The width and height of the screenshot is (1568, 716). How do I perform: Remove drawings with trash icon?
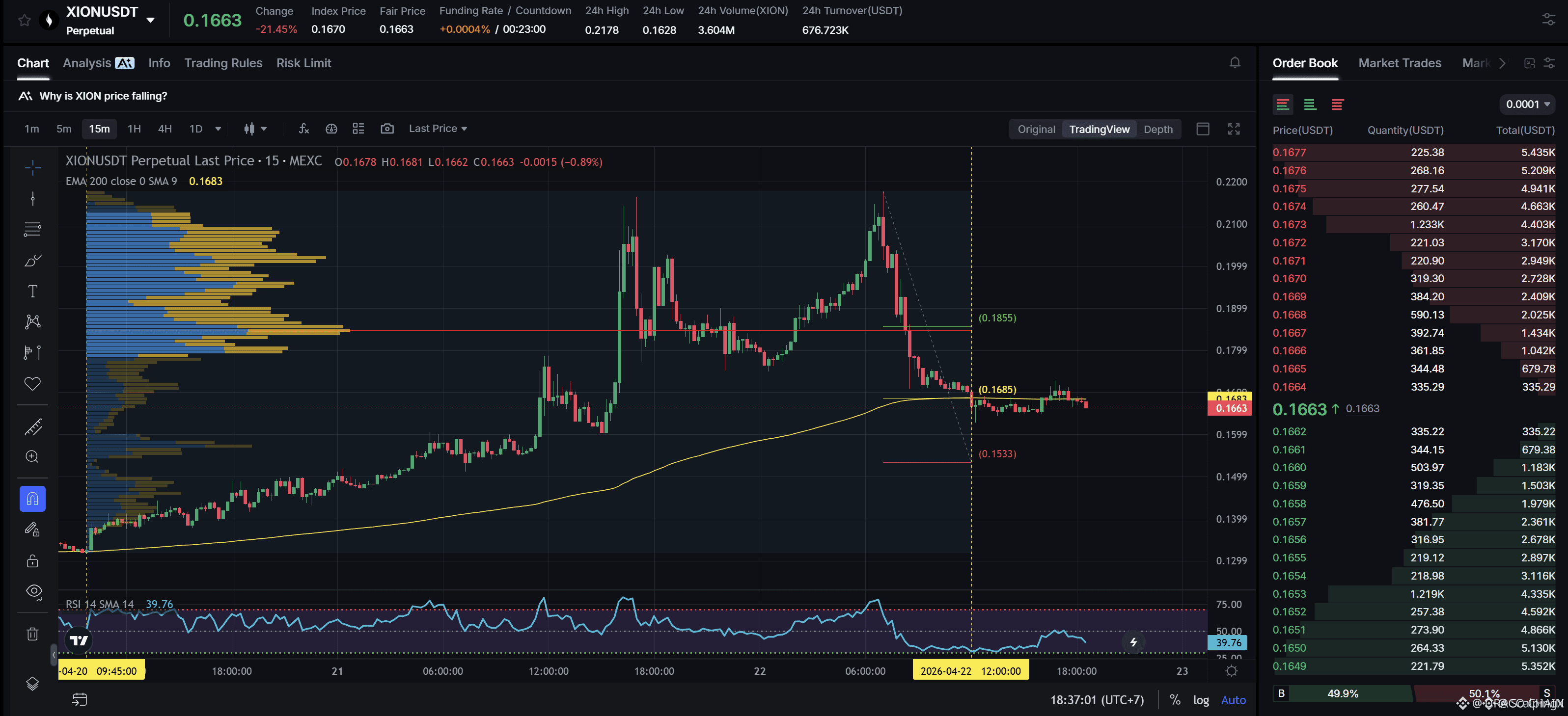pos(33,635)
